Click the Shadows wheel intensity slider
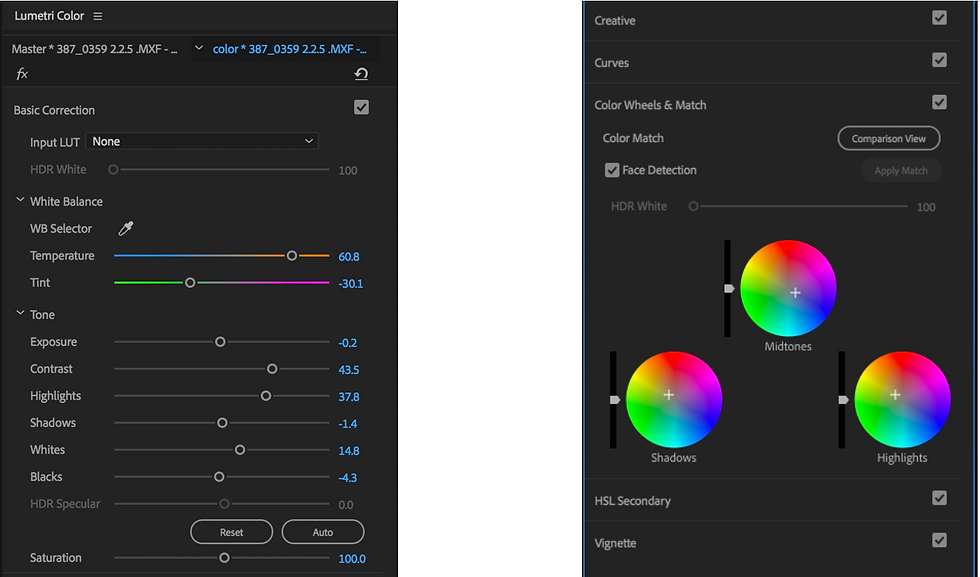Screen dimensions: 980x577 click(x=613, y=399)
